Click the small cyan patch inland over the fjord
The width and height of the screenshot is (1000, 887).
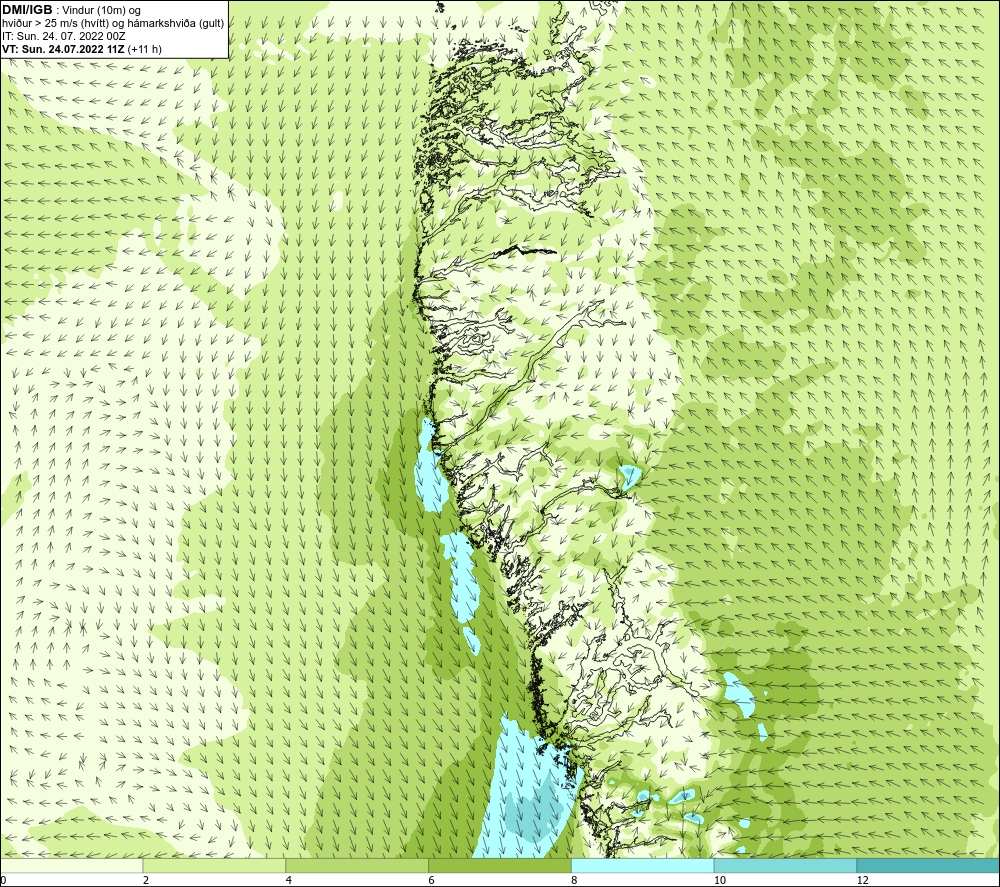click(630, 477)
